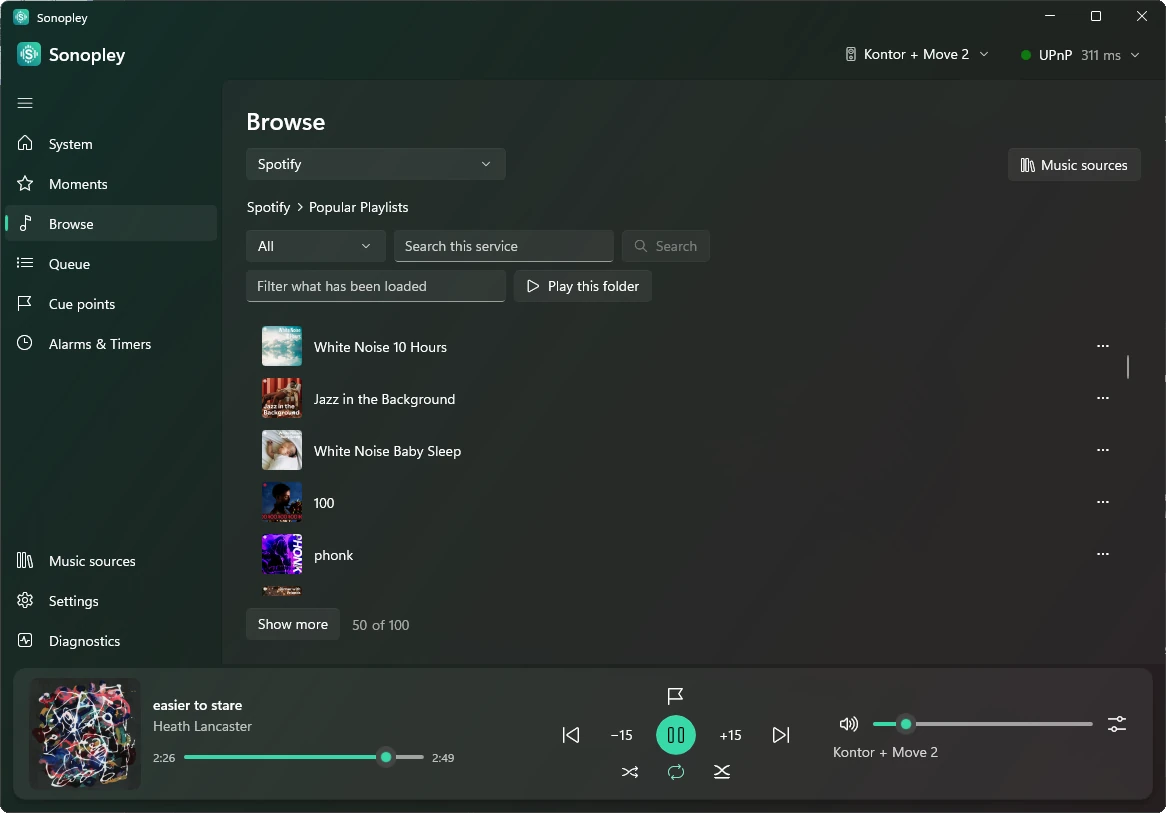Open more options for the 100 playlist

click(1103, 502)
